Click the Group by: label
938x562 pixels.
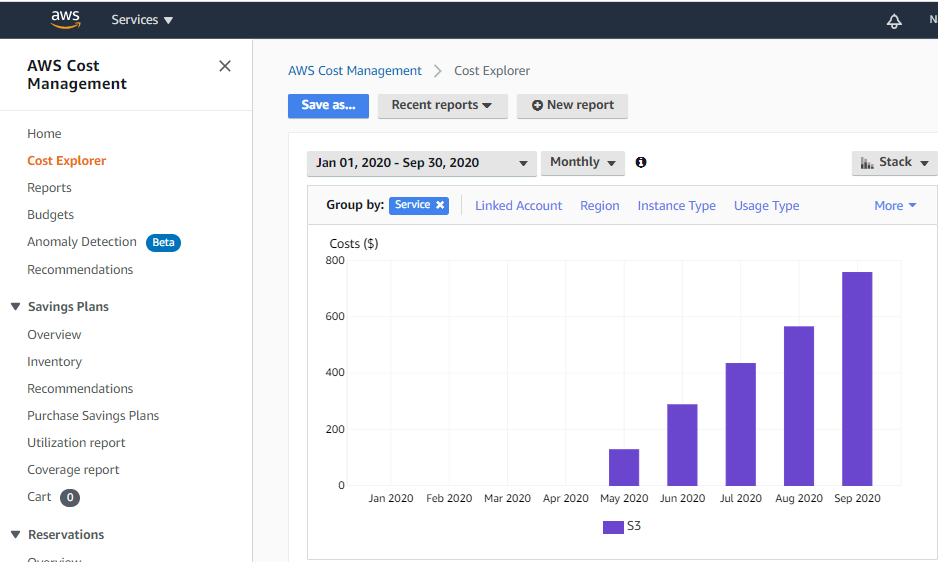355,205
